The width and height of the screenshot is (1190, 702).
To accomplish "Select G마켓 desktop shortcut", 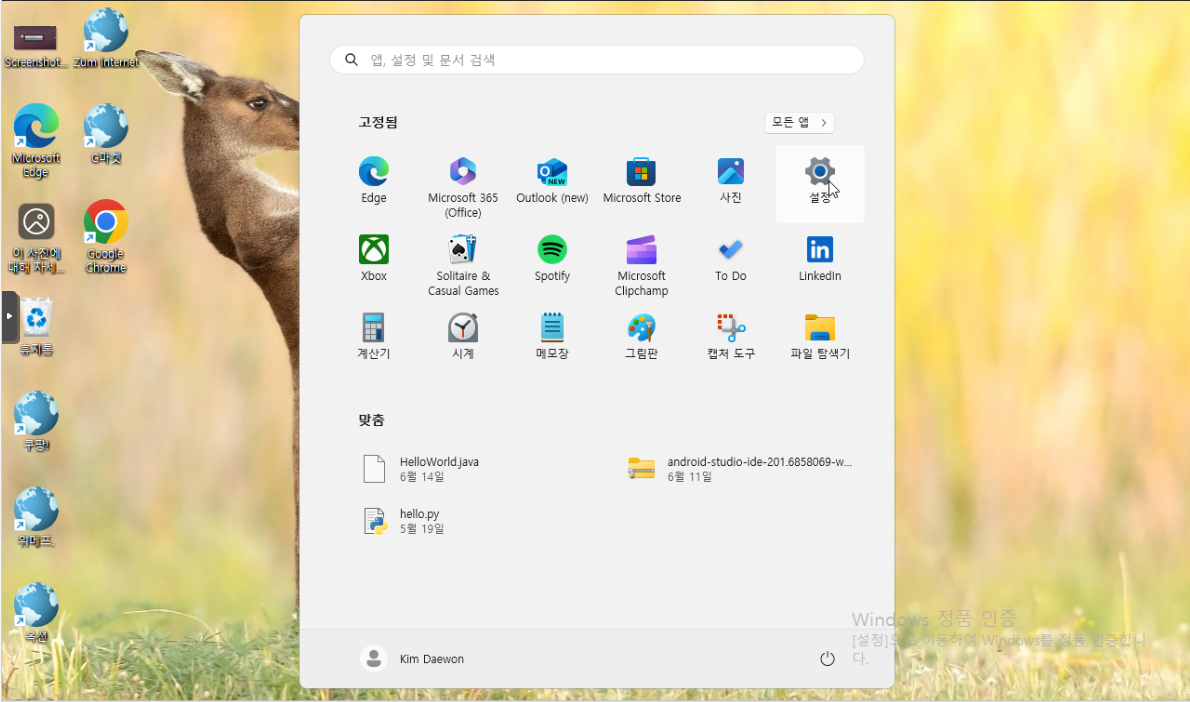I will pos(105,134).
